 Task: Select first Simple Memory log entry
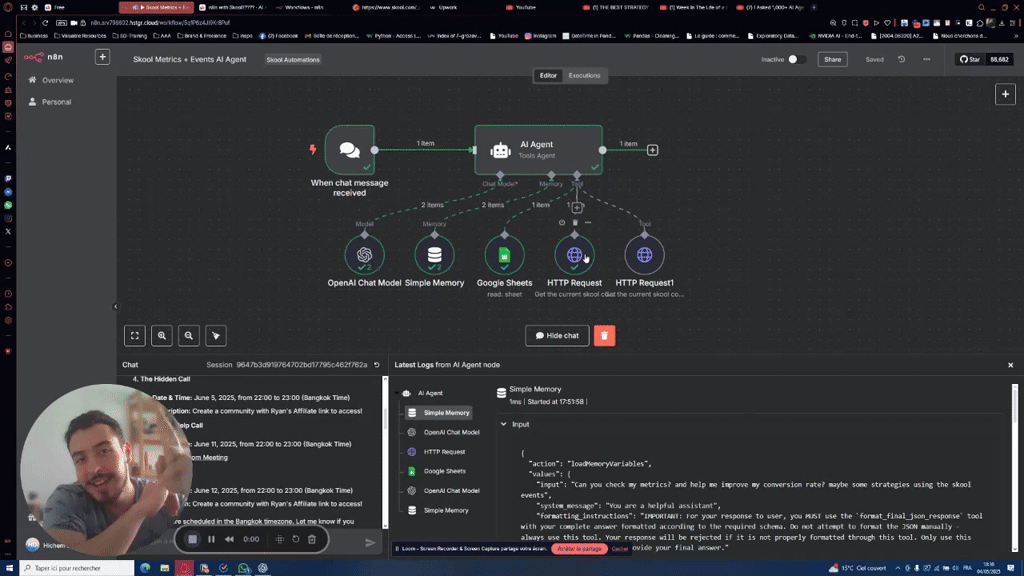(438, 413)
